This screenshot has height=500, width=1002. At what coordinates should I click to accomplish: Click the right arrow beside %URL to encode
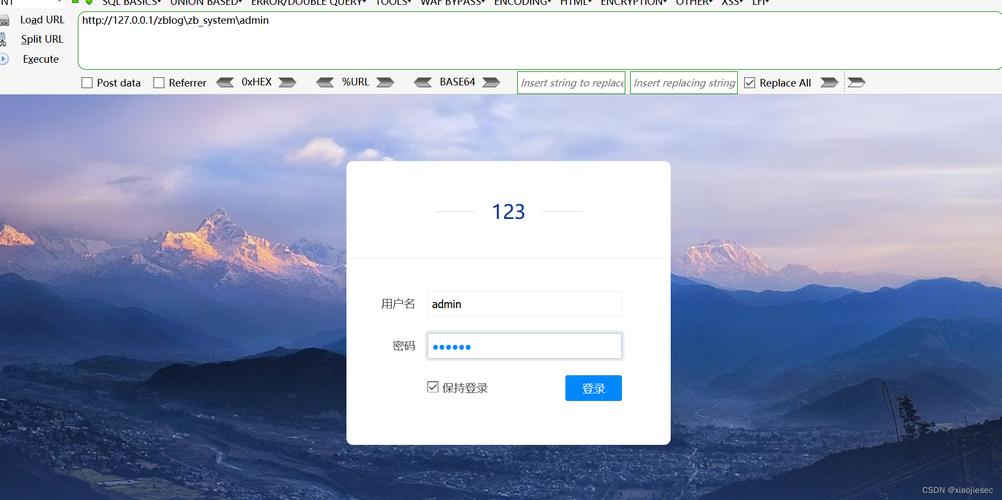pos(385,82)
